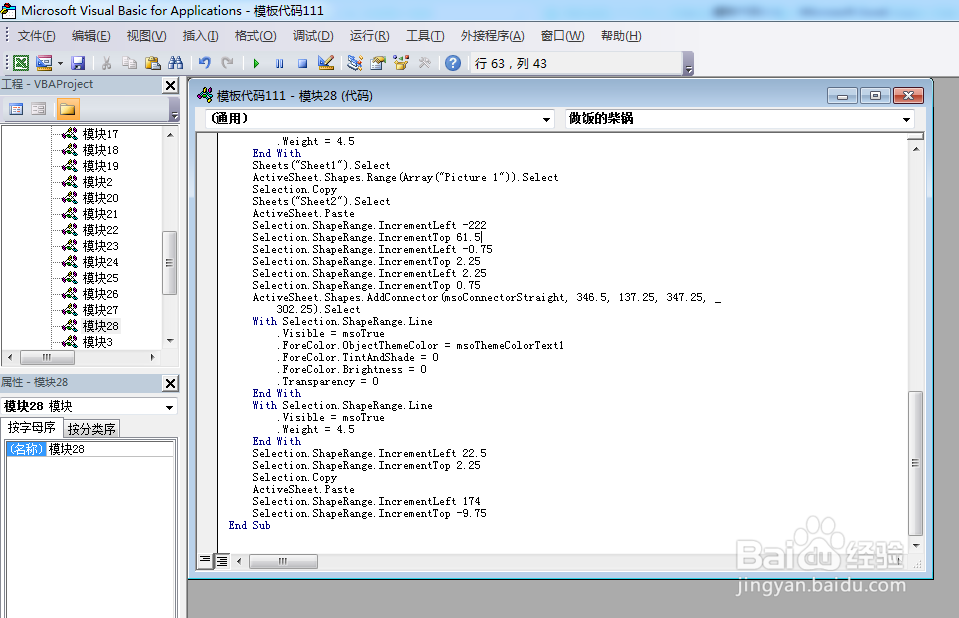Open the Object Browser icon
Image resolution: width=959 pixels, height=618 pixels.
[x=401, y=63]
